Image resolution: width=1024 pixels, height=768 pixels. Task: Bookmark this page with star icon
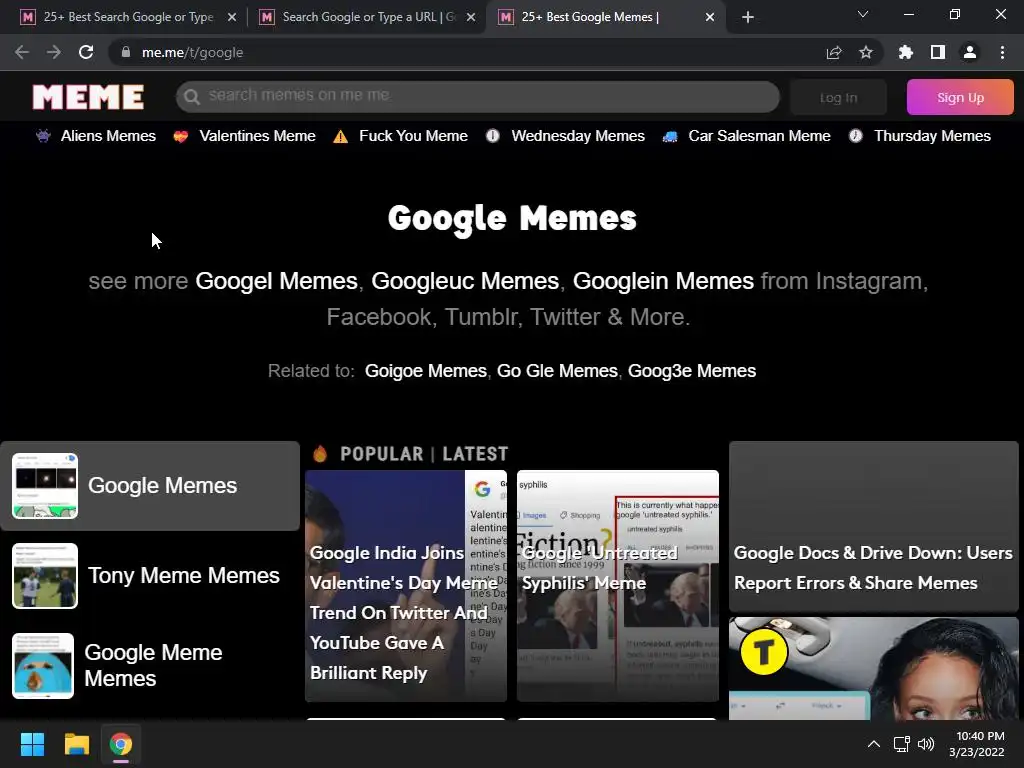point(866,52)
